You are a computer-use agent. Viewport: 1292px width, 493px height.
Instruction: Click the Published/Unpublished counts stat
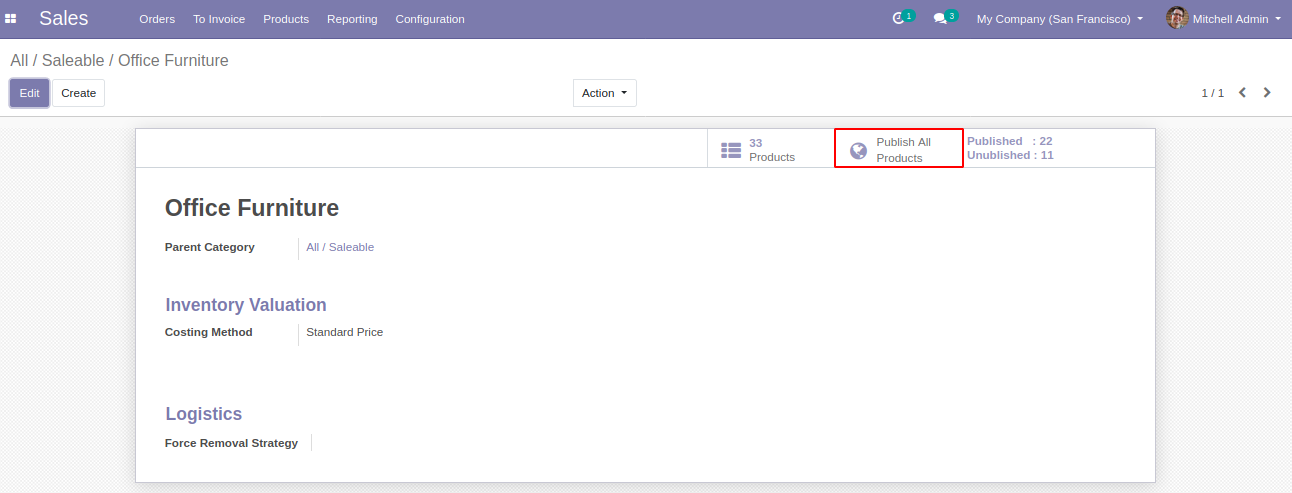(1010, 148)
